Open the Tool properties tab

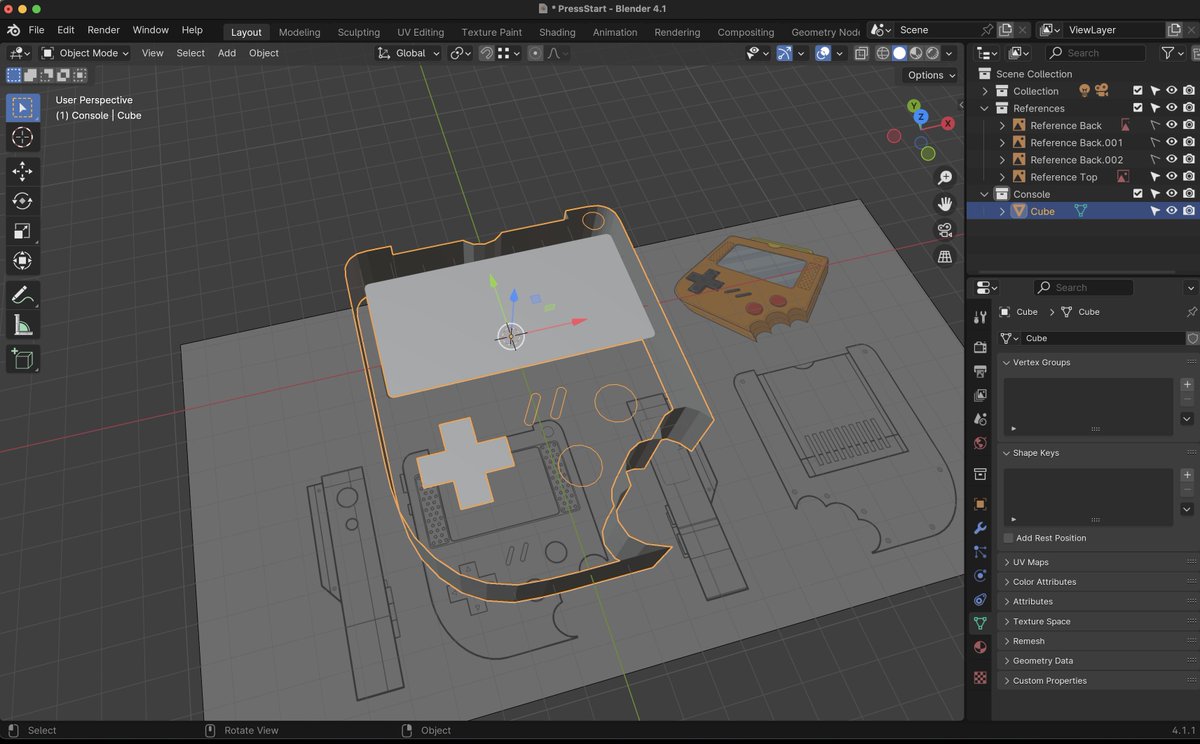coord(980,317)
